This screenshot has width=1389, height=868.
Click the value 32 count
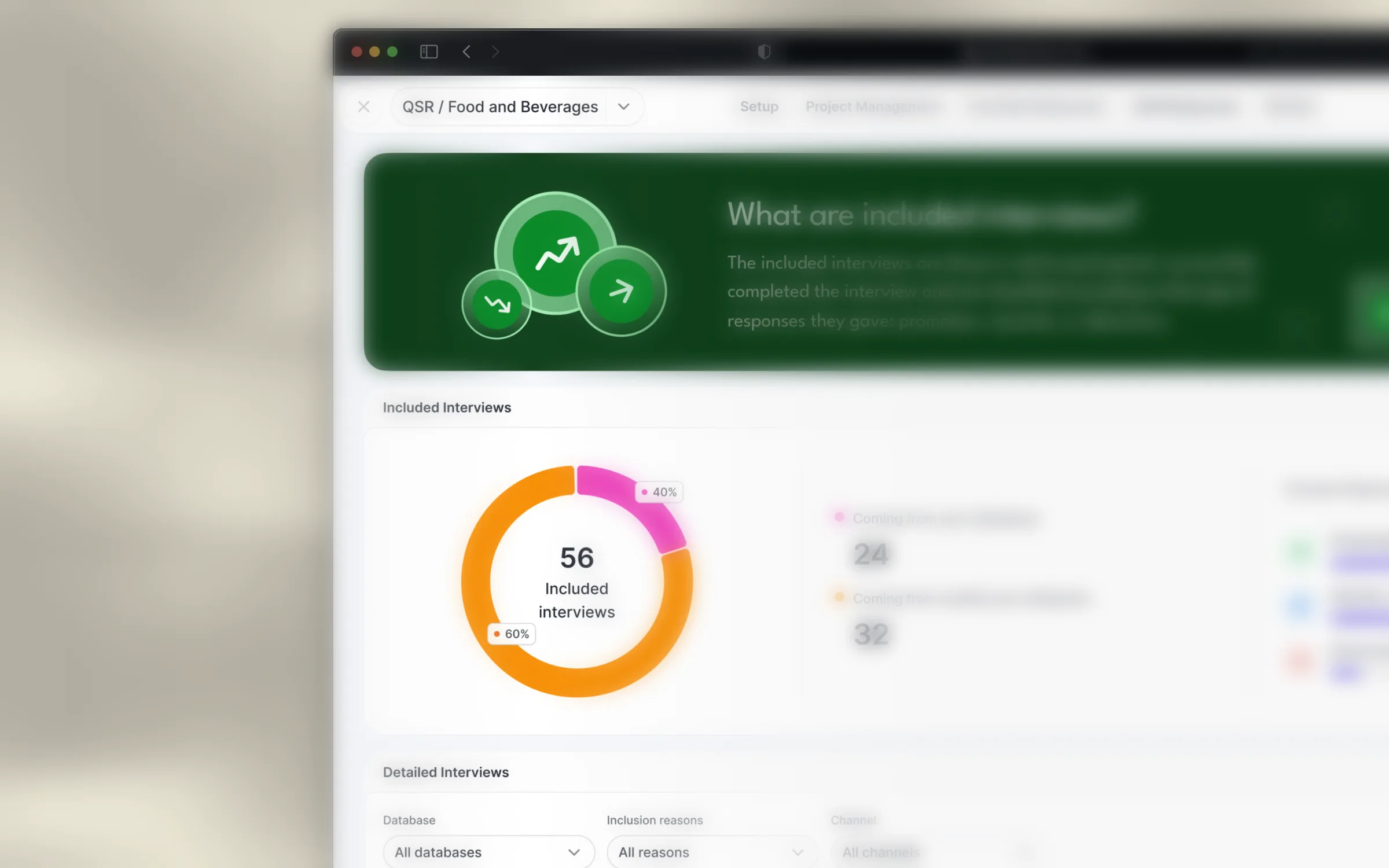click(x=870, y=634)
